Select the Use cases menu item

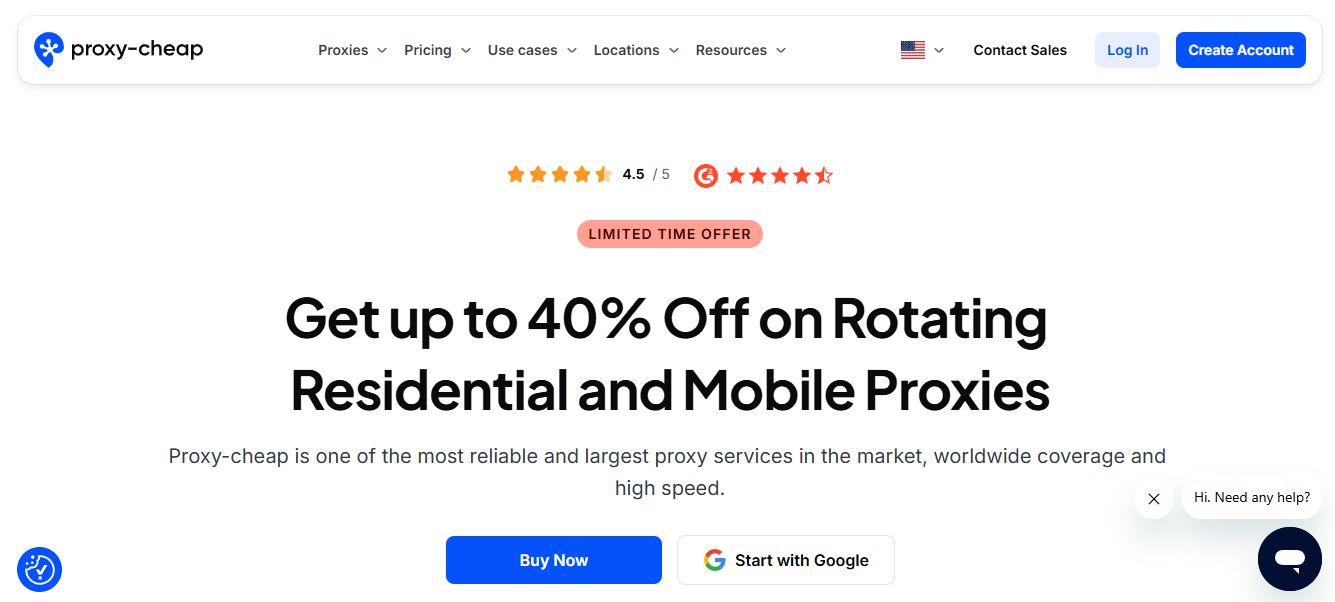[x=522, y=49]
